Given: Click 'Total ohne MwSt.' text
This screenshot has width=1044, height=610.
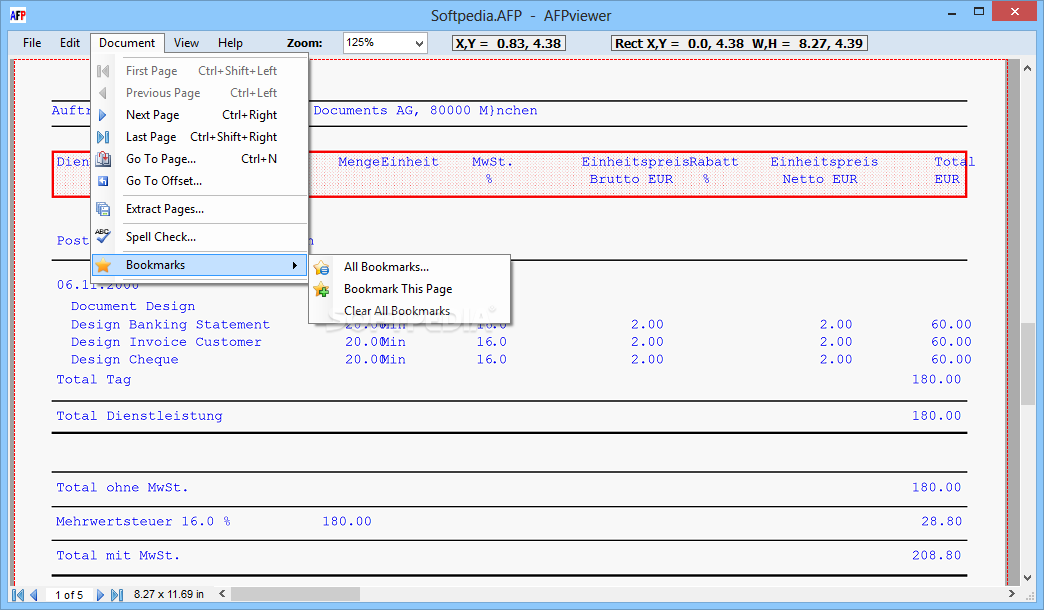Looking at the screenshot, I should click(x=122, y=487).
